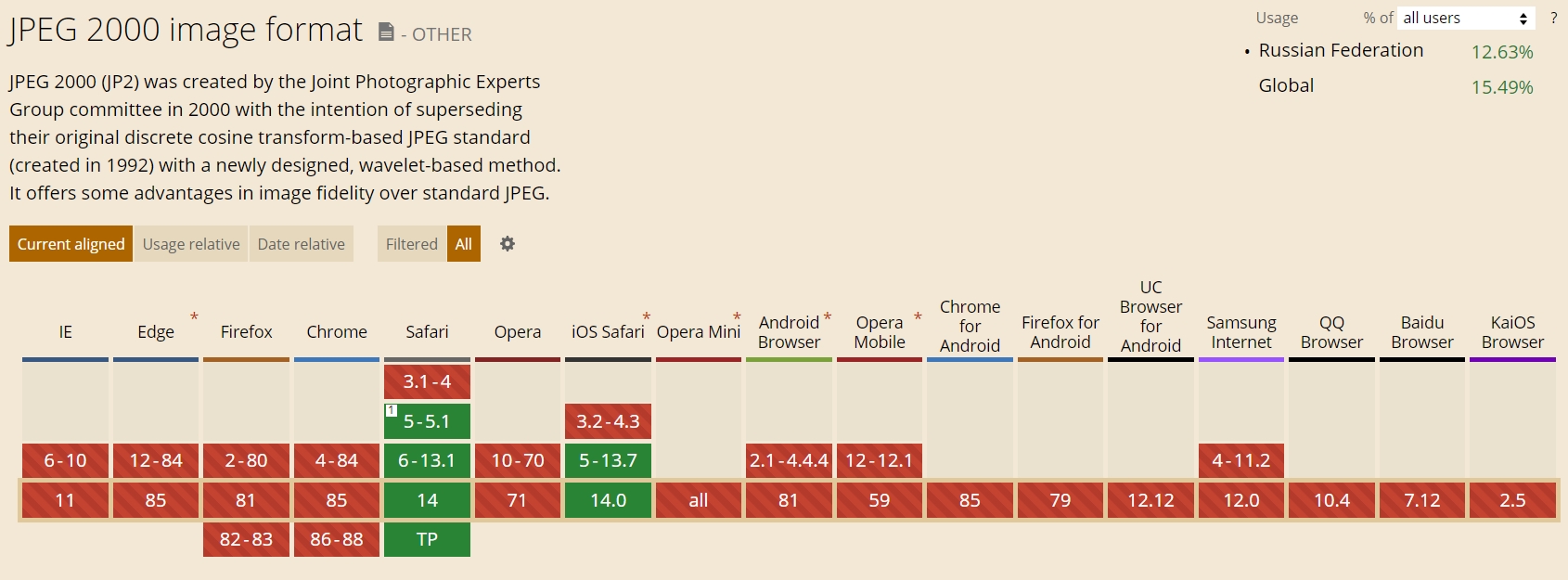Viewport: 1568px width, 580px height.
Task: Click the Firefox 82-83 version cell
Action: point(246,539)
